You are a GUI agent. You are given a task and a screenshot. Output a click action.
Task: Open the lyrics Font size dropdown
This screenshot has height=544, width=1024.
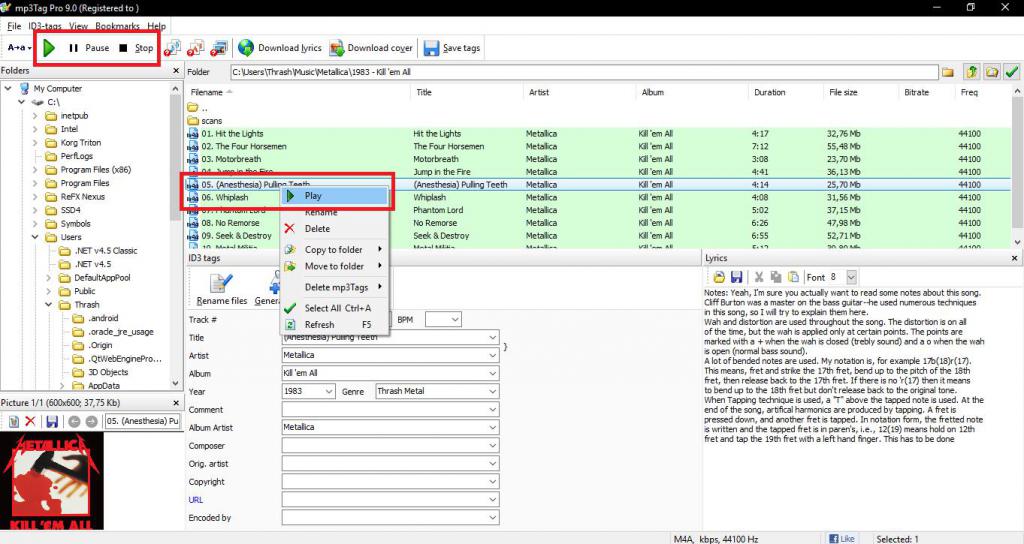click(851, 277)
